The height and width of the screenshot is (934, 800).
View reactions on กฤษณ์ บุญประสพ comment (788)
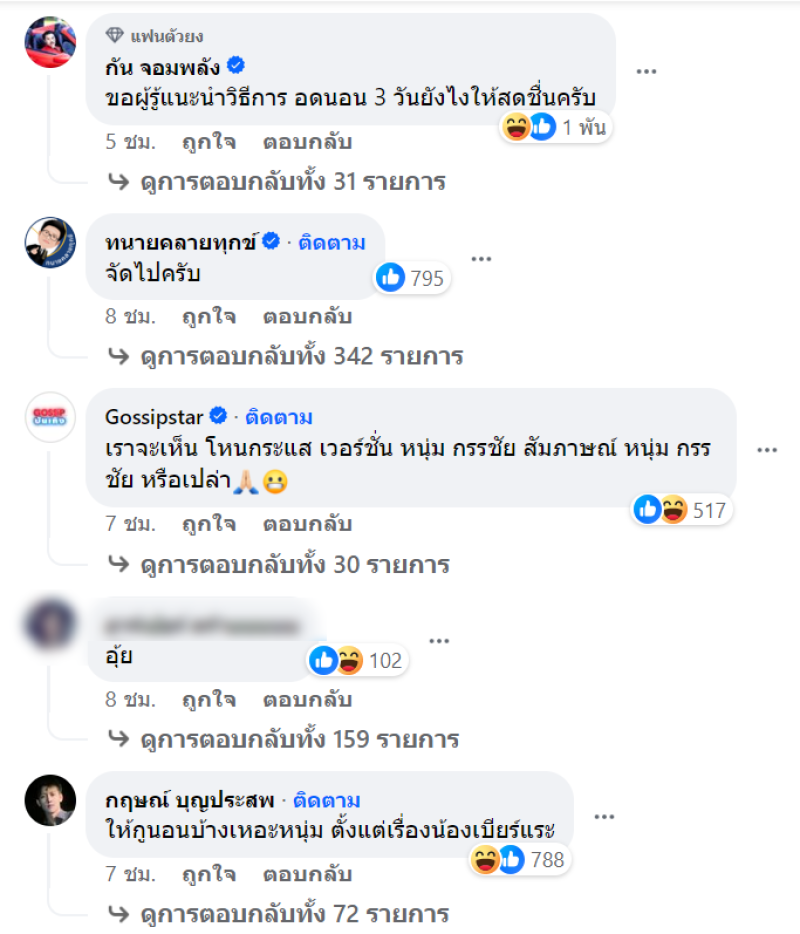click(x=518, y=859)
